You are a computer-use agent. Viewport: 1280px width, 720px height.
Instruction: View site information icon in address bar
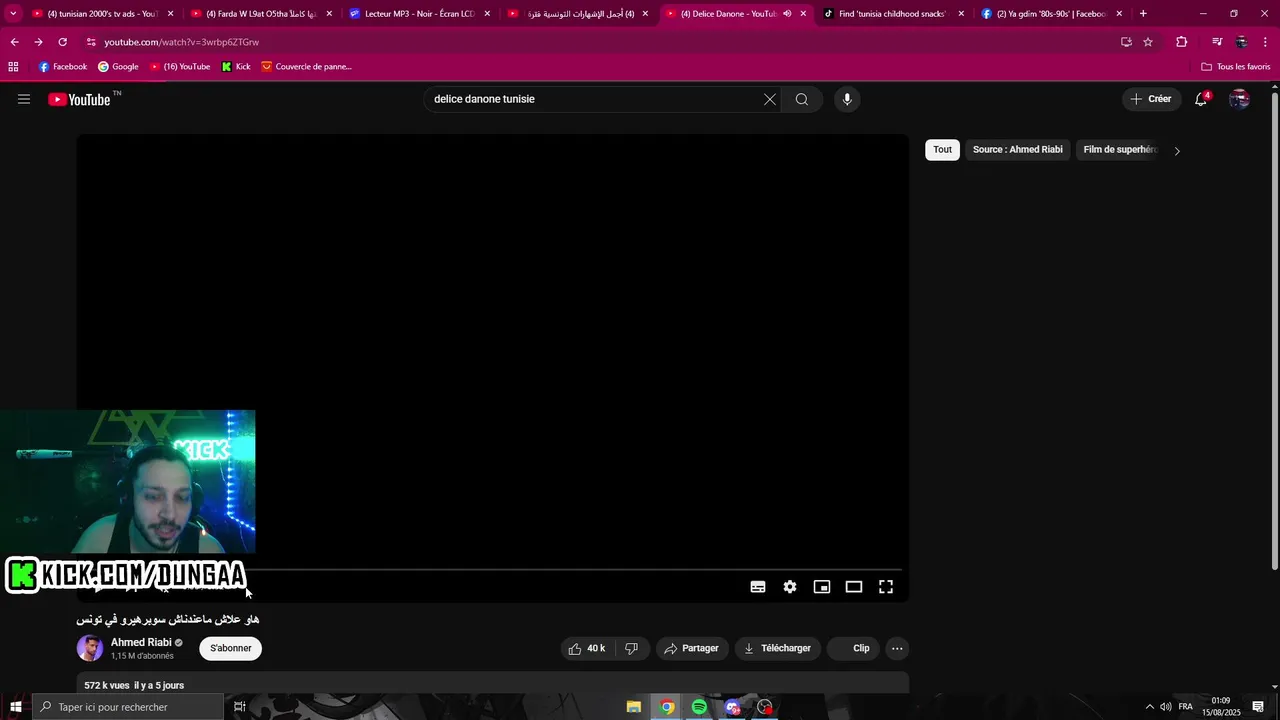(91, 42)
